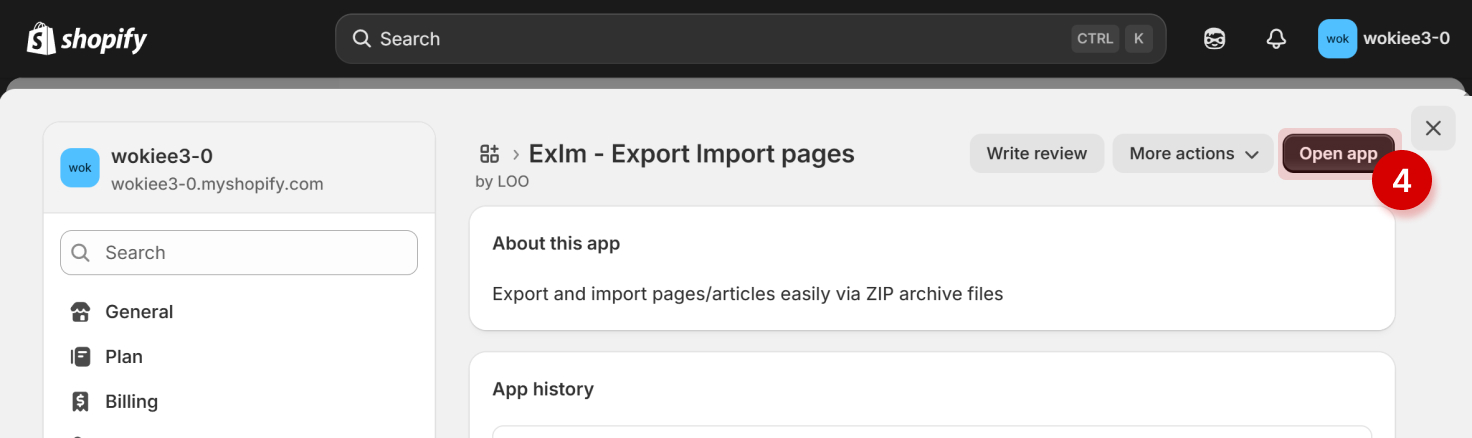Click the wok account avatar in top bar
The image size is (1472, 438).
click(x=1337, y=39)
